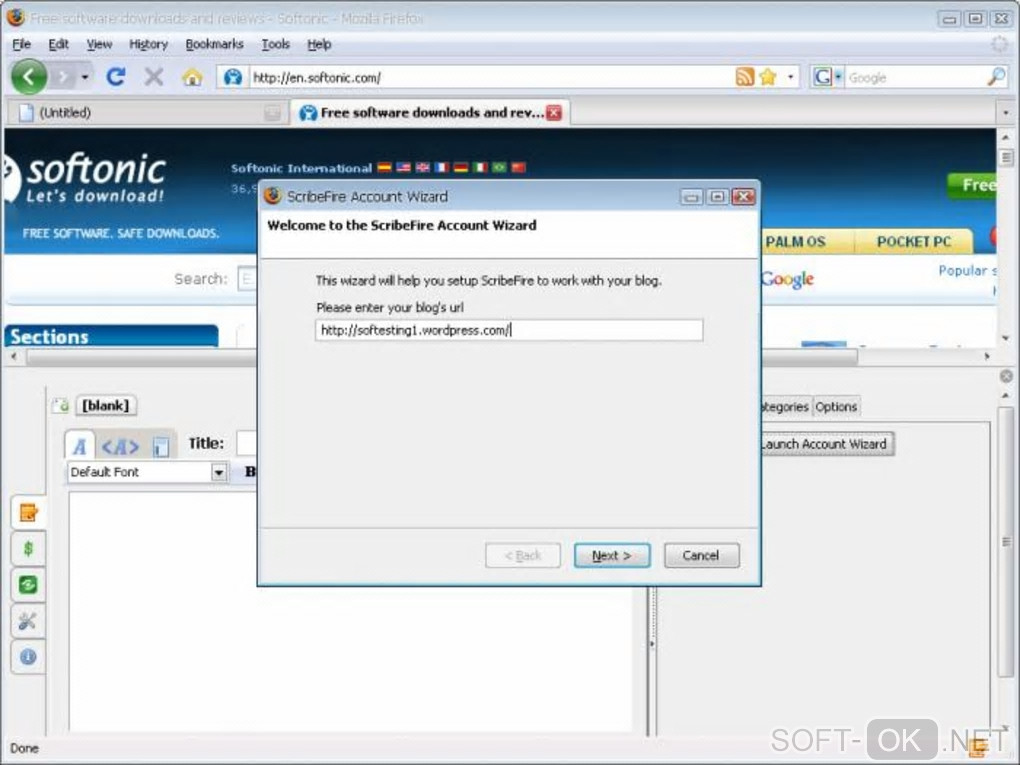Select the Categories tab in ScribeFire

pyautogui.click(x=785, y=407)
